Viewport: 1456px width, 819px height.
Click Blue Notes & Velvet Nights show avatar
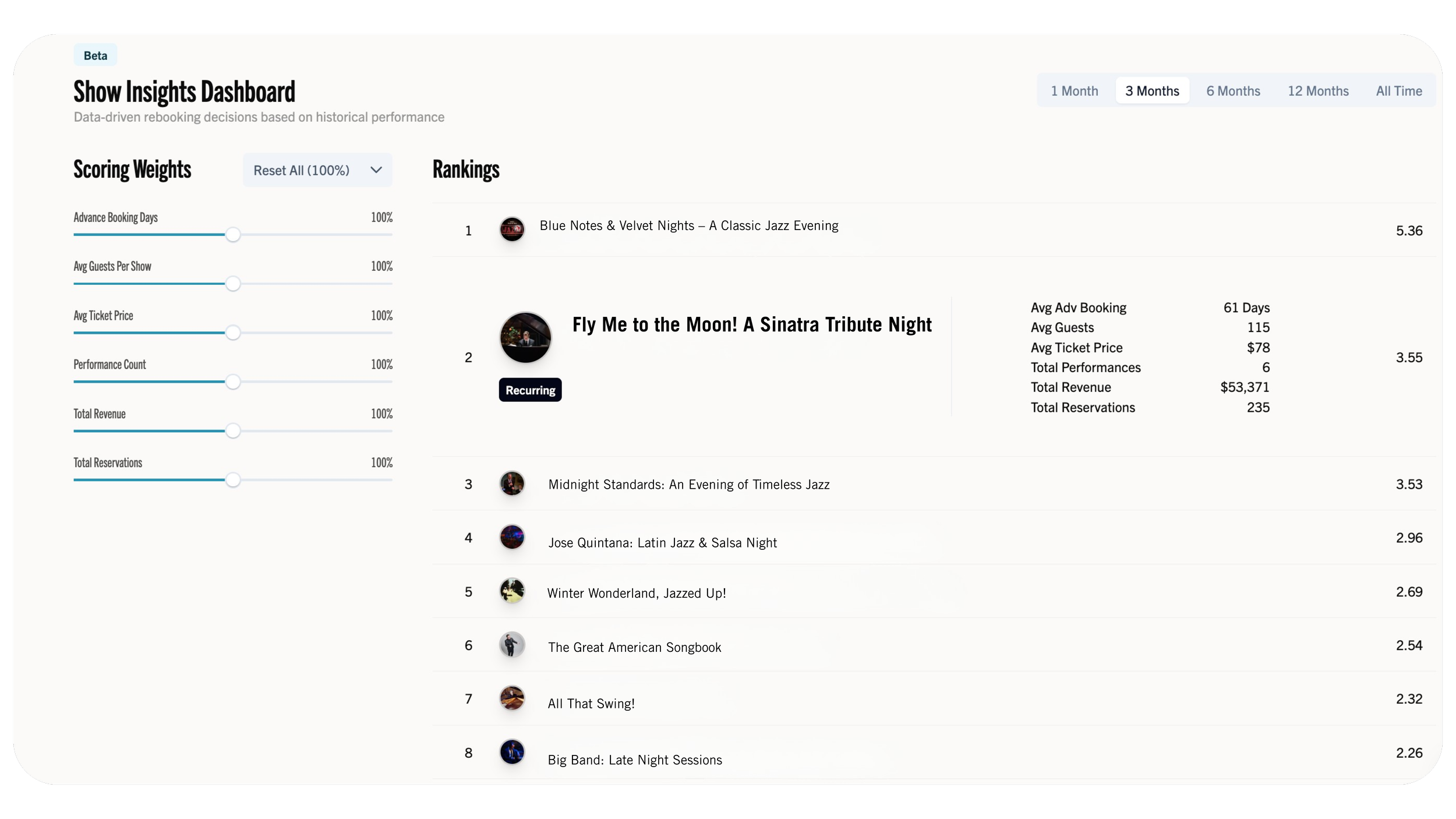pyautogui.click(x=512, y=230)
